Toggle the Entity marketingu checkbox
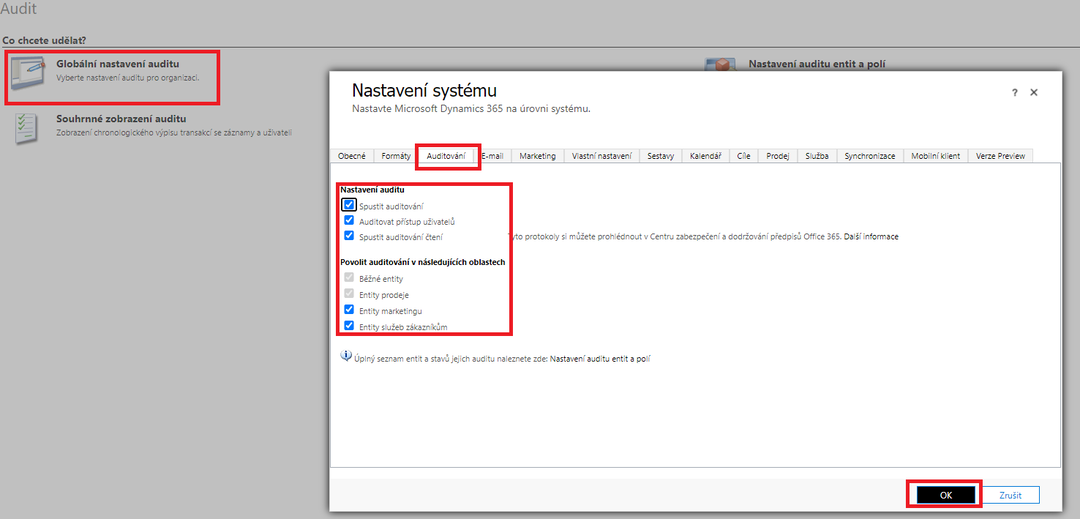 [x=349, y=310]
